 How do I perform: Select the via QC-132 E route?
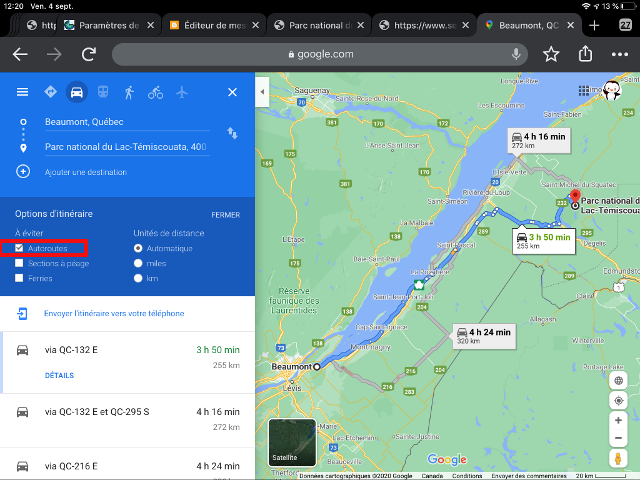click(127, 362)
